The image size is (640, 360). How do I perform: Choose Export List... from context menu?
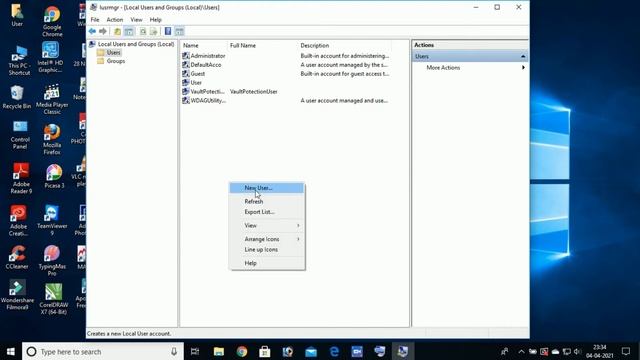(267, 212)
